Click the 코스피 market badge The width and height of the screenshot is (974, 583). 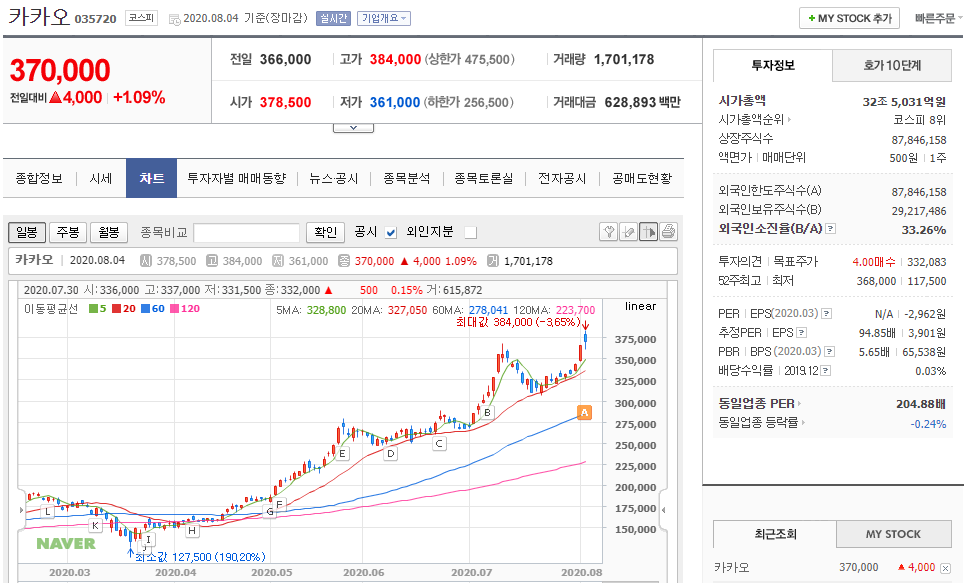(142, 18)
